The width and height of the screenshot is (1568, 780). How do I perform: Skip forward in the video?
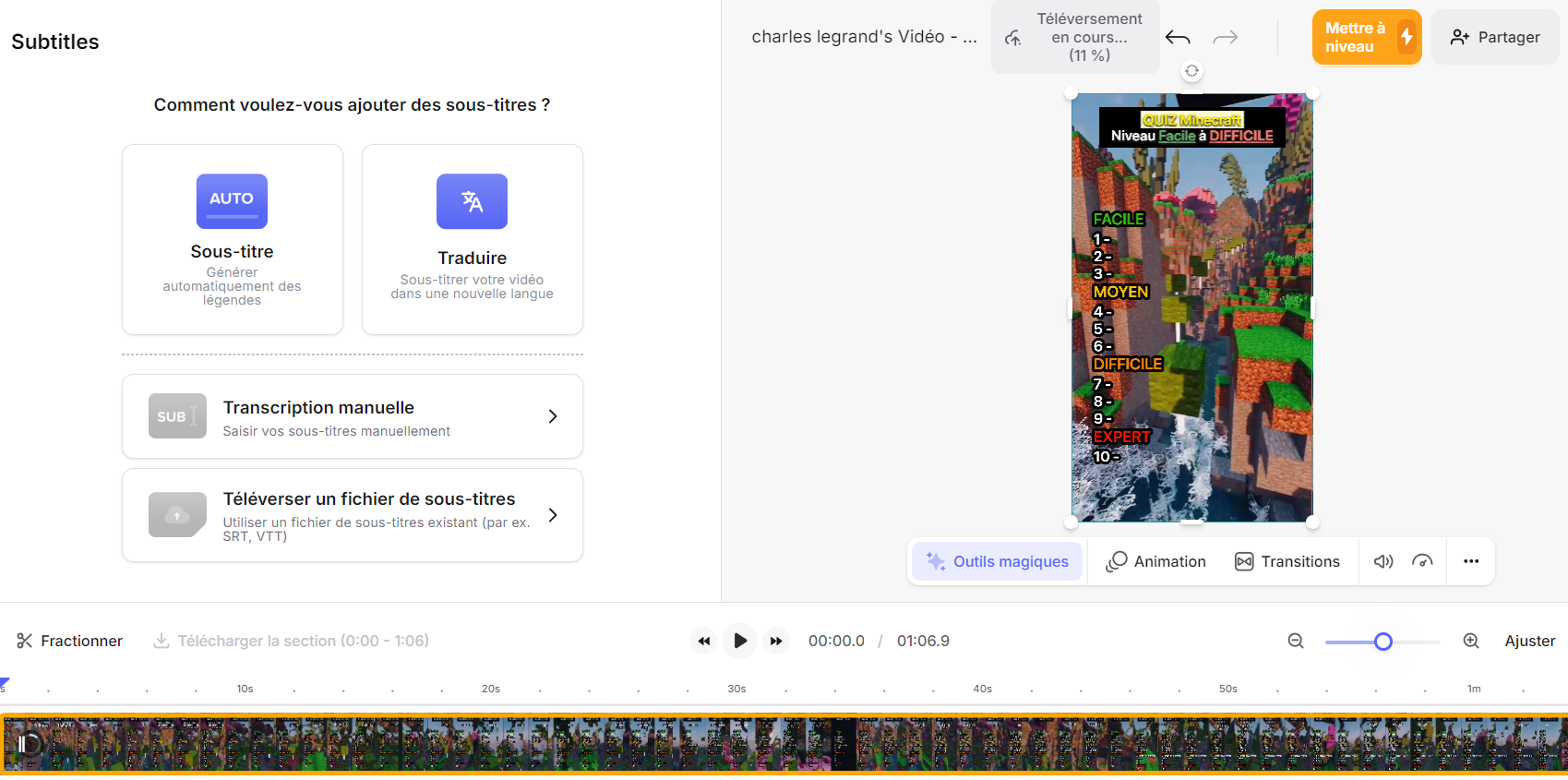click(776, 641)
